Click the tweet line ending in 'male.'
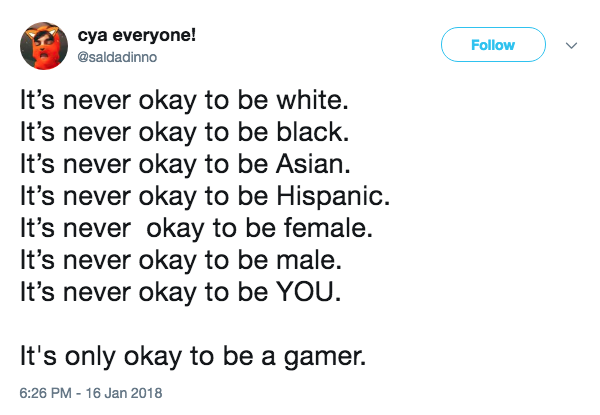The height and width of the screenshot is (415, 600). [x=181, y=261]
